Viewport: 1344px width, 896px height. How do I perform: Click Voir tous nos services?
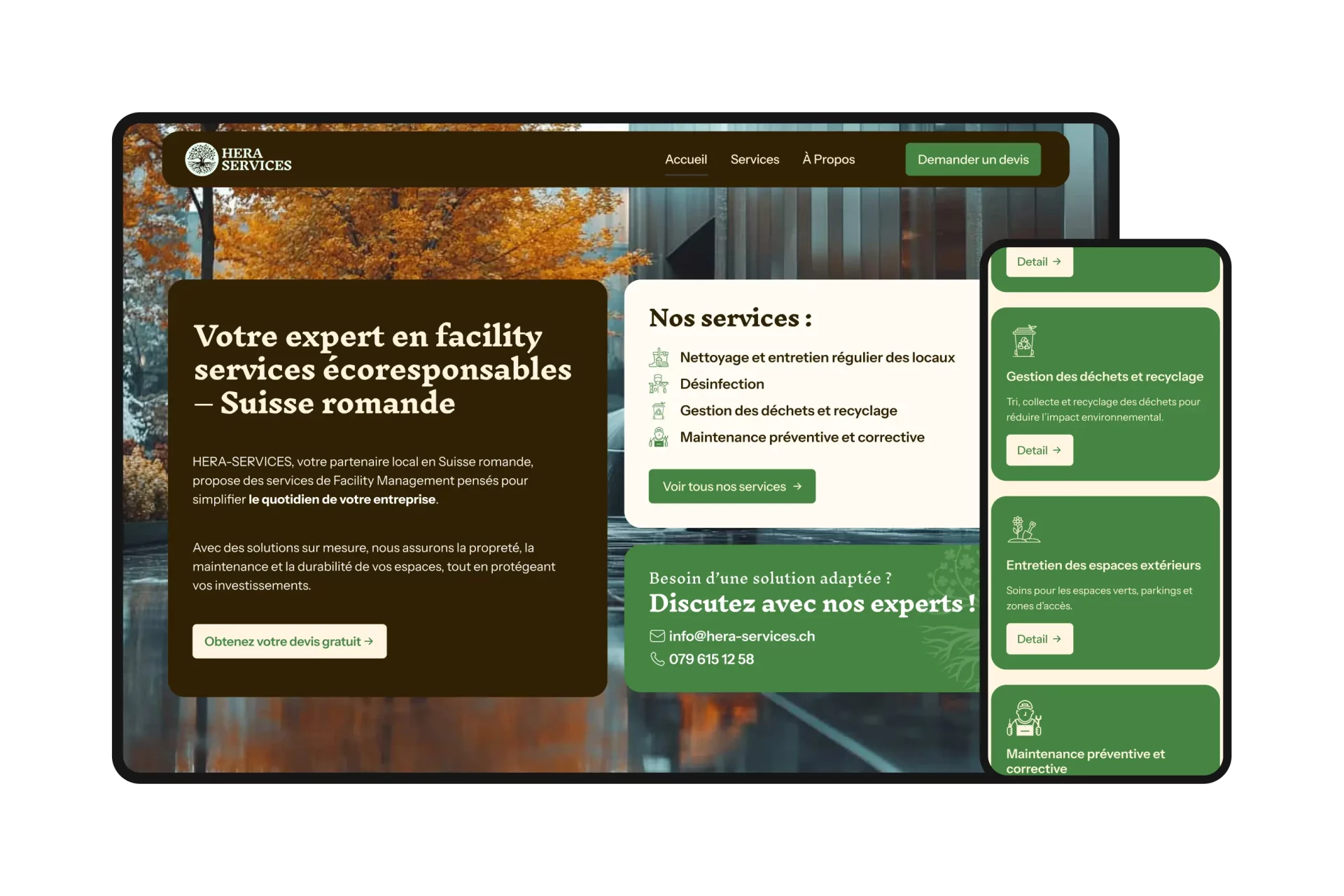coord(731,486)
